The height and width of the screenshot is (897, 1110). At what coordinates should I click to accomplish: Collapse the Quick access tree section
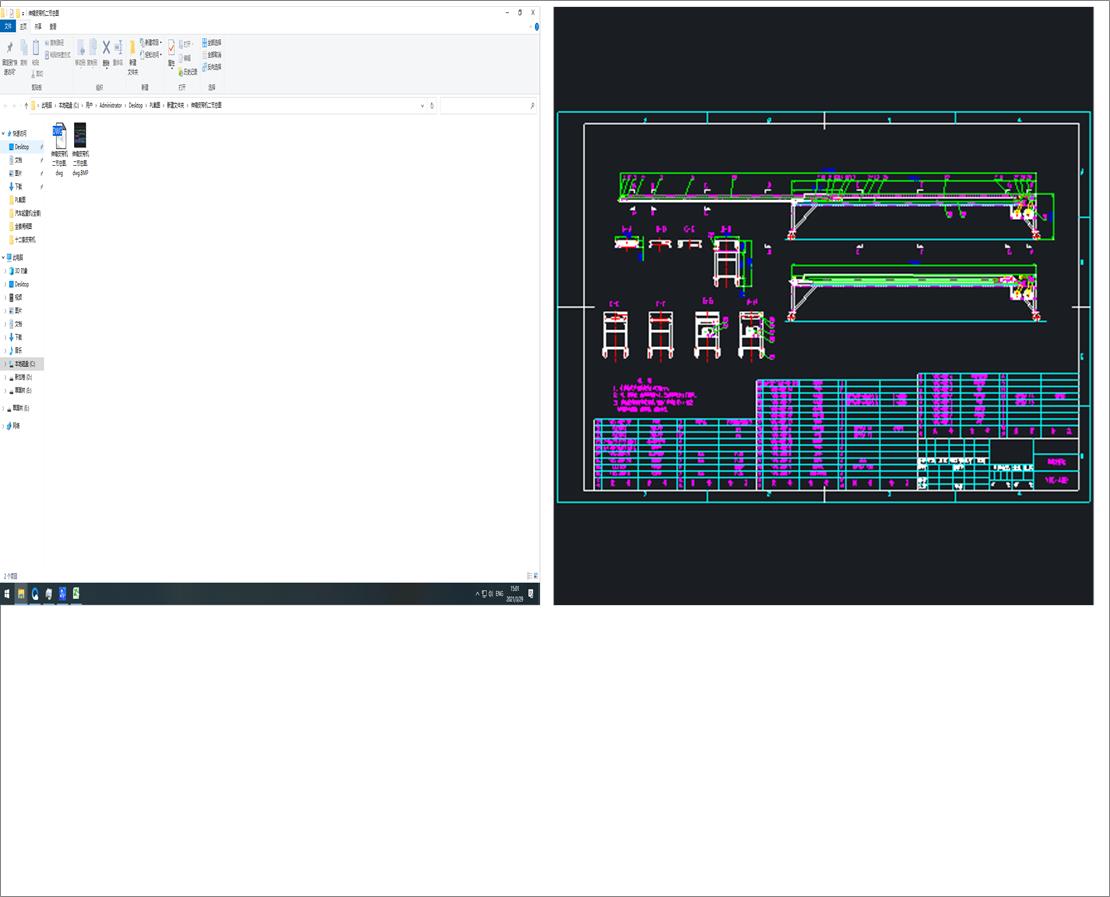[4, 133]
